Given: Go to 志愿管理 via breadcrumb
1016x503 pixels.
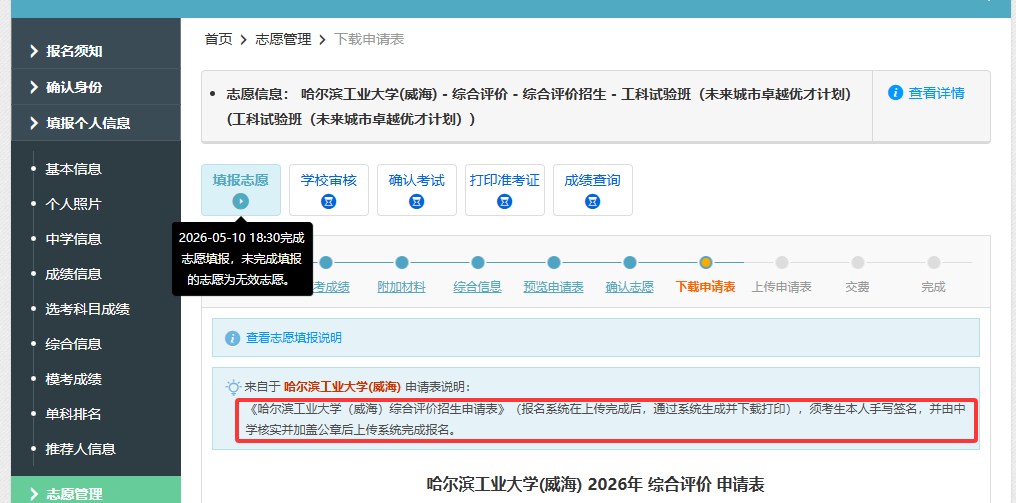Looking at the screenshot, I should (x=283, y=40).
